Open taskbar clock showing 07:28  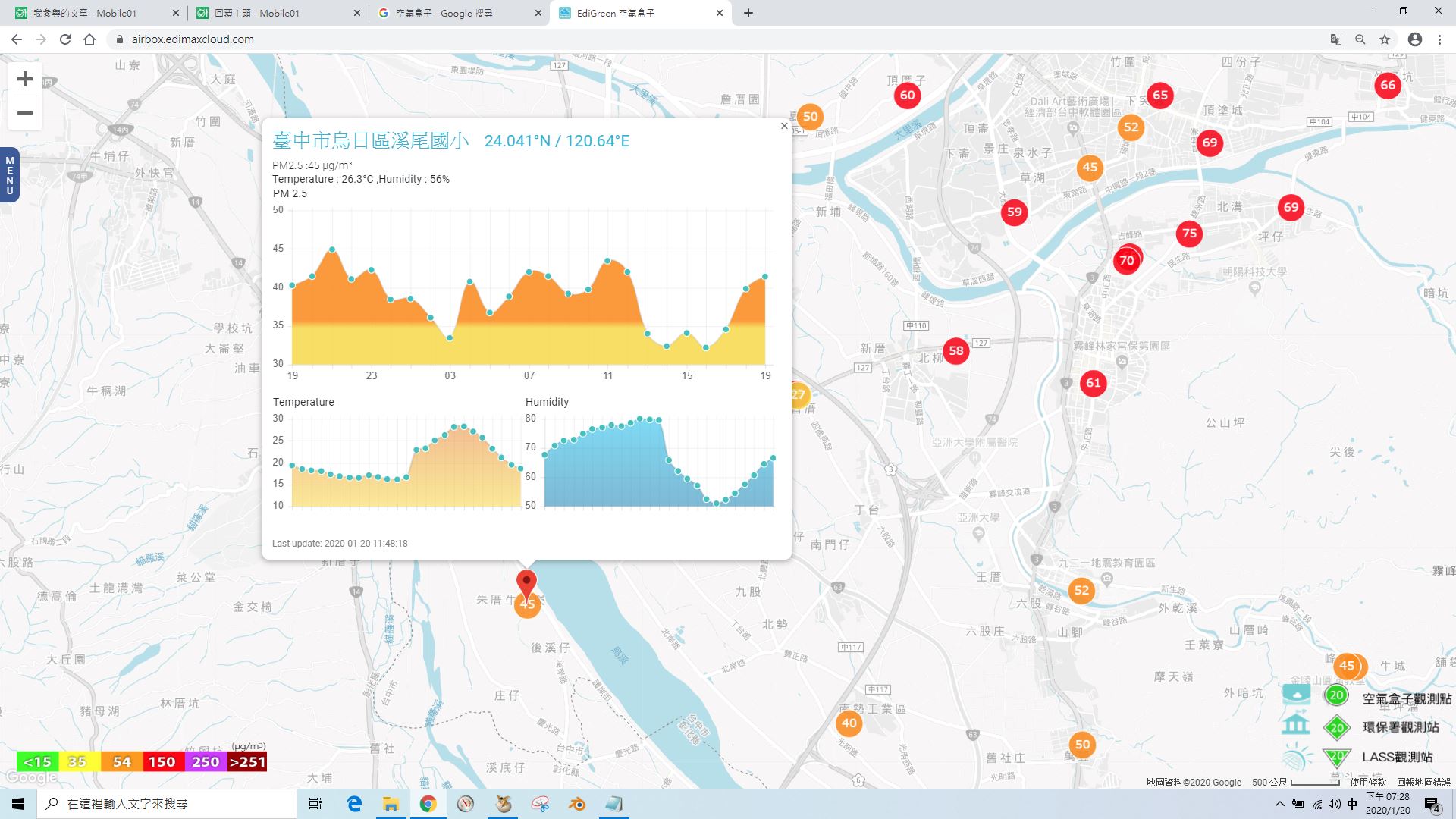click(1388, 804)
